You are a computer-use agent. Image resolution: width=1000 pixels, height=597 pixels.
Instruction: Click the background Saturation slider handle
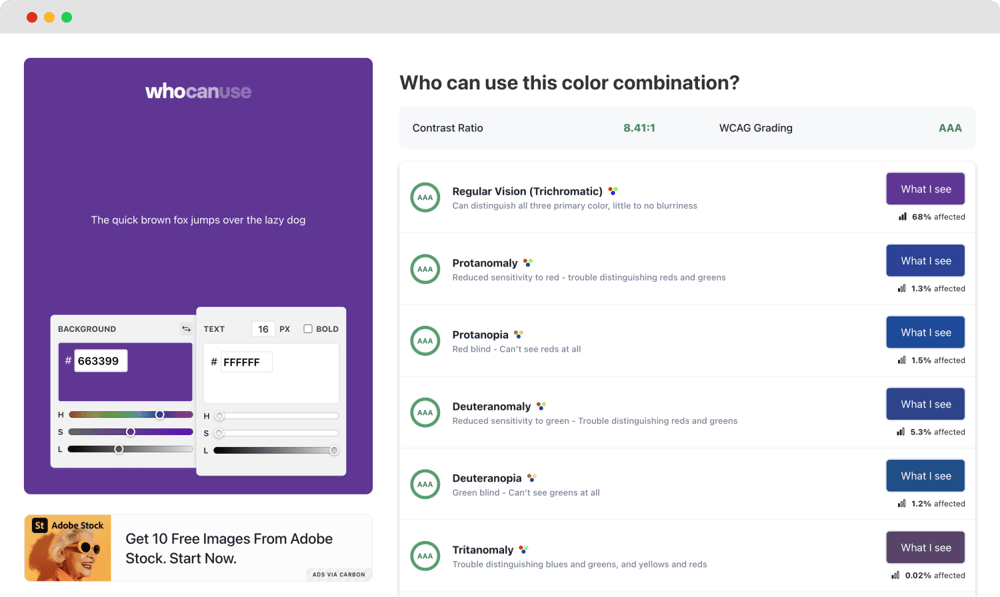tap(130, 432)
